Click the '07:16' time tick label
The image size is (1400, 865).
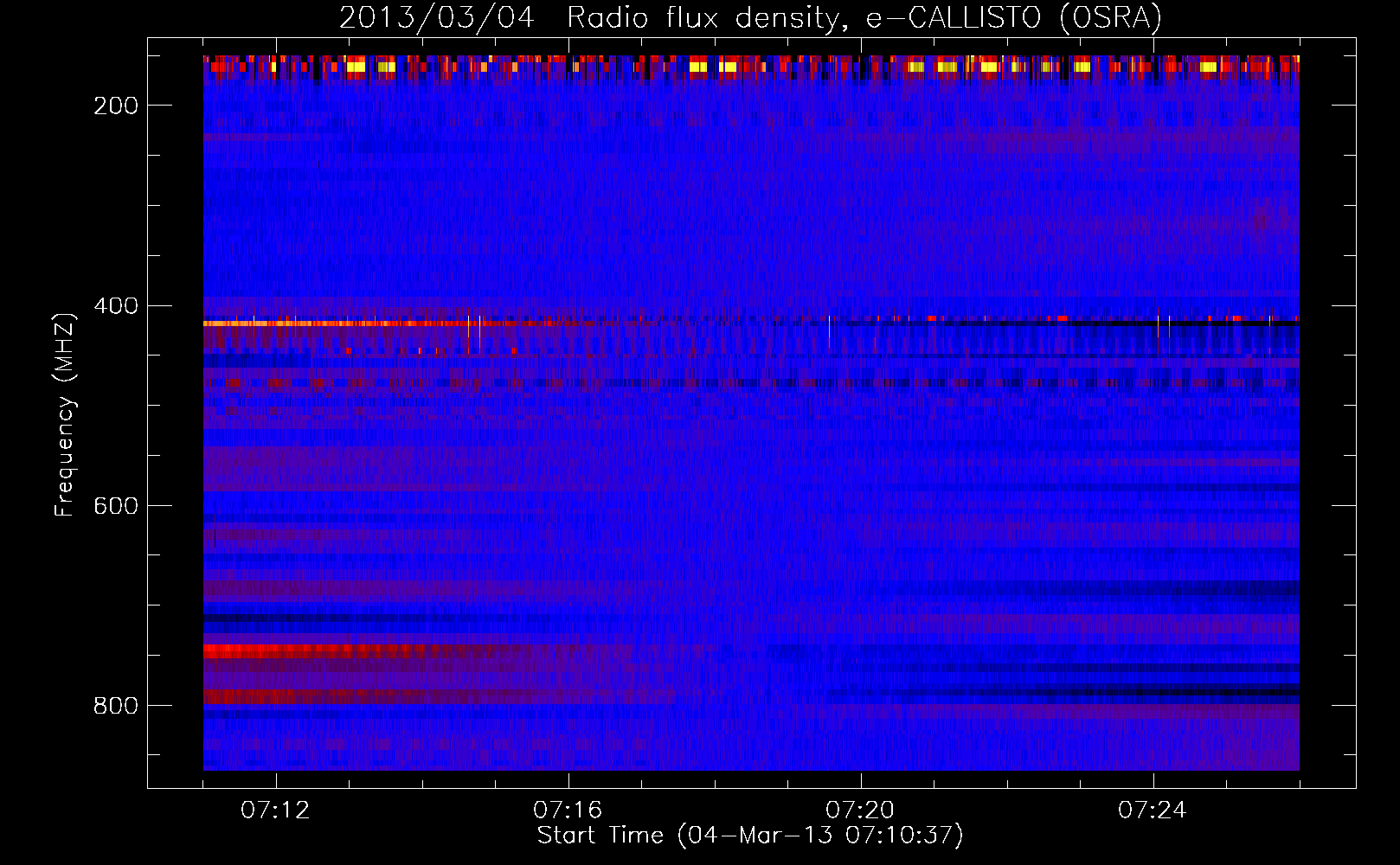568,811
